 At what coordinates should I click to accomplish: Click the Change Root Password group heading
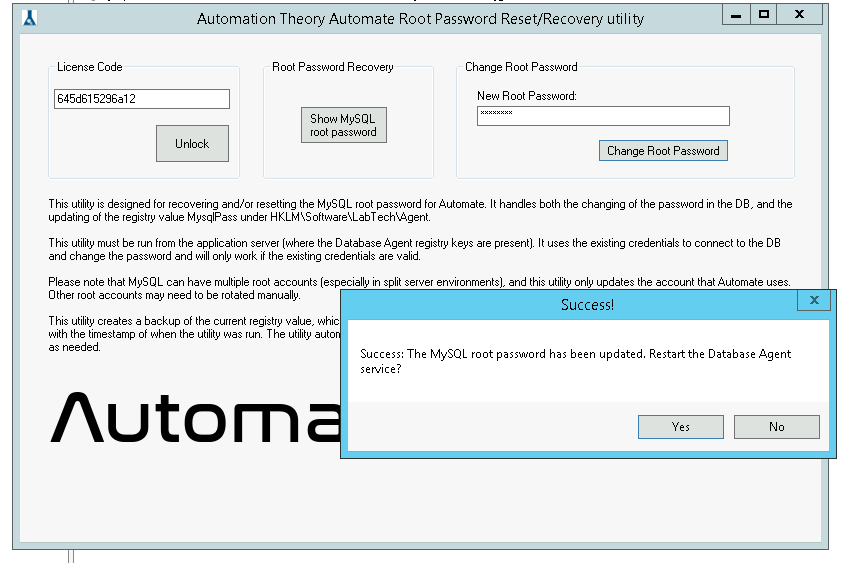point(521,67)
